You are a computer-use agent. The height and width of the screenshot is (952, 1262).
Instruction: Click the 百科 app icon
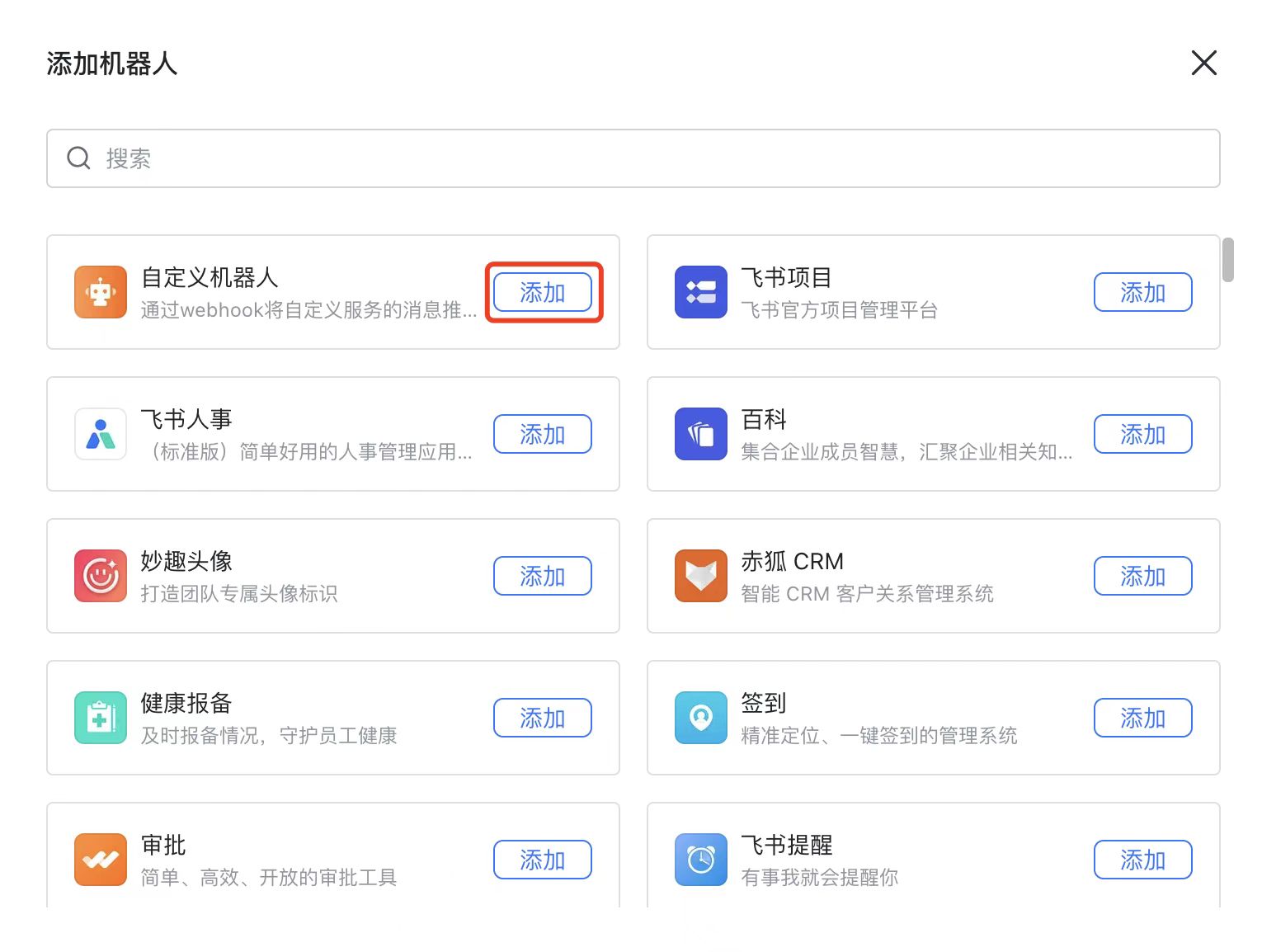pyautogui.click(x=701, y=434)
